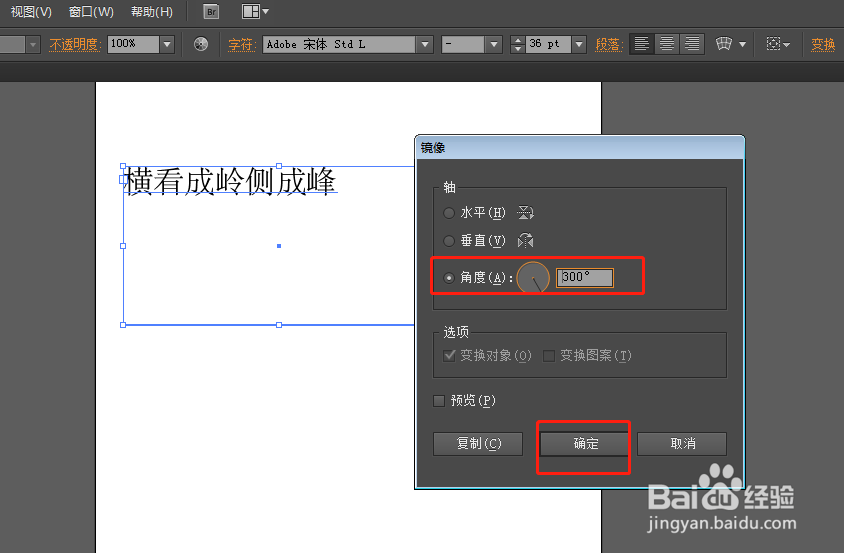The image size is (844, 553).
Task: Open the 段落 paragraph panel link
Action: pos(609,44)
